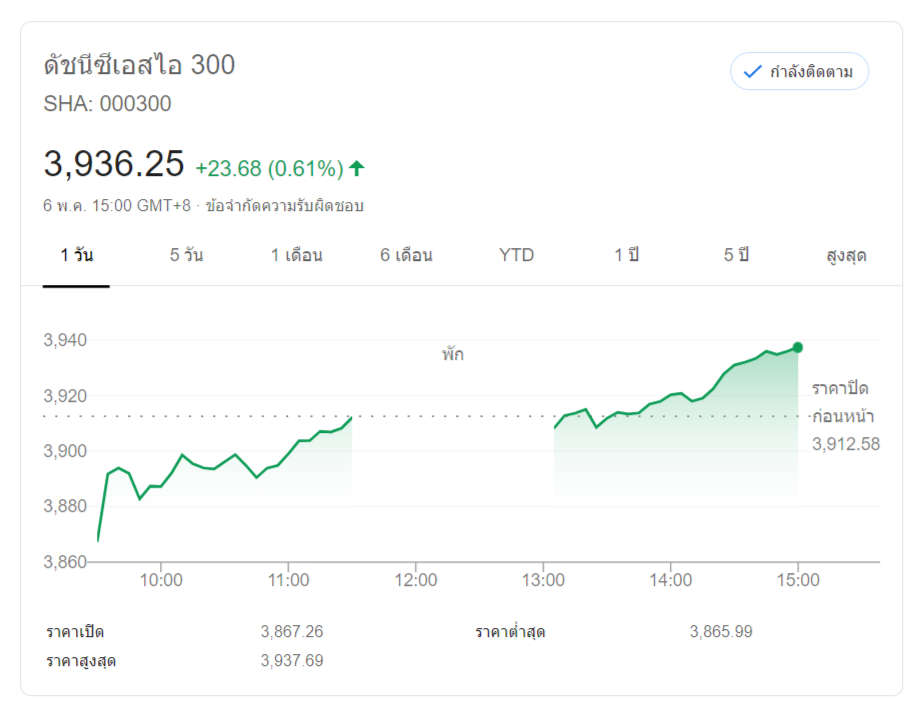Open the 1 เดือน chart tab

tap(296, 255)
